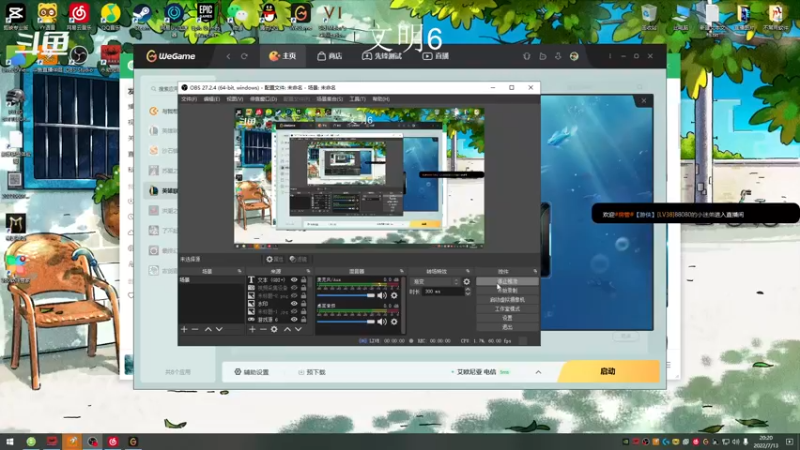
Task: Open the OBS 帮助 menu
Action: [381, 99]
